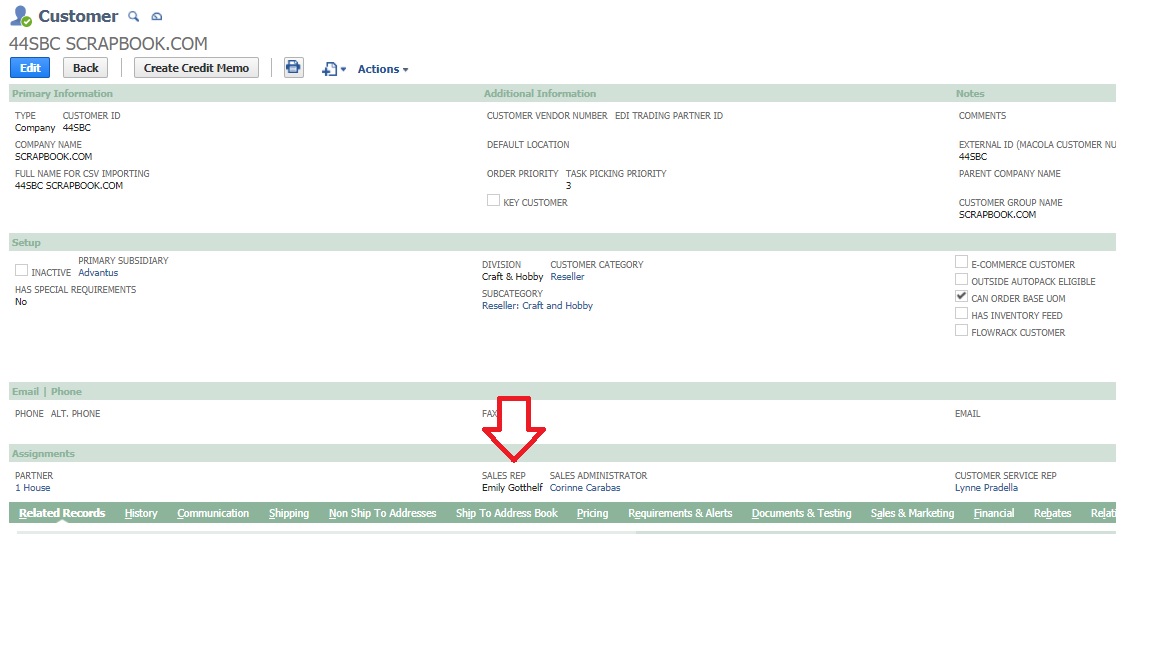1152x648 pixels.
Task: Open Ship To Address Book tab
Action: click(506, 513)
